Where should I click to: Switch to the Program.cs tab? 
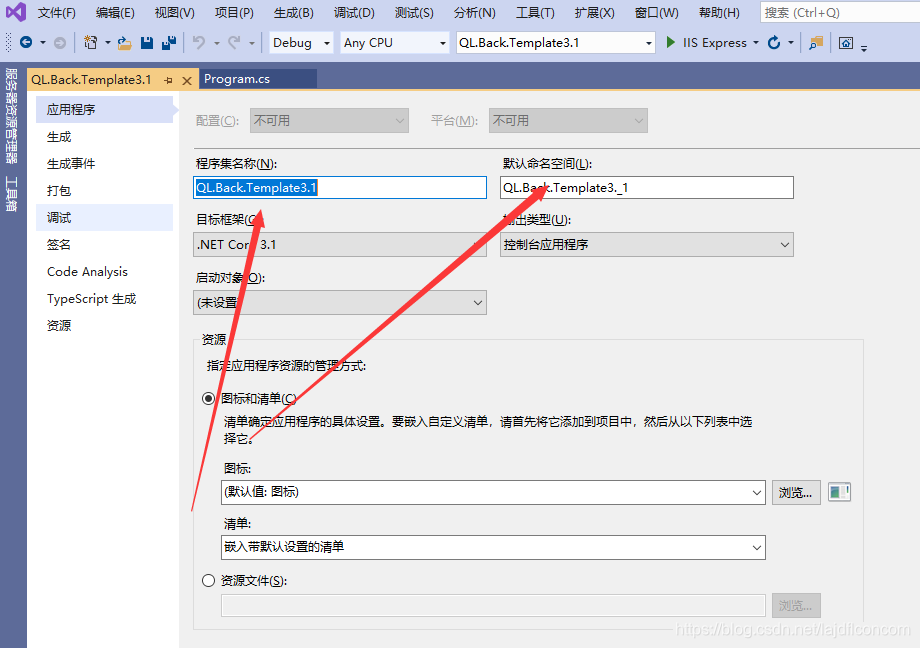(x=258, y=79)
